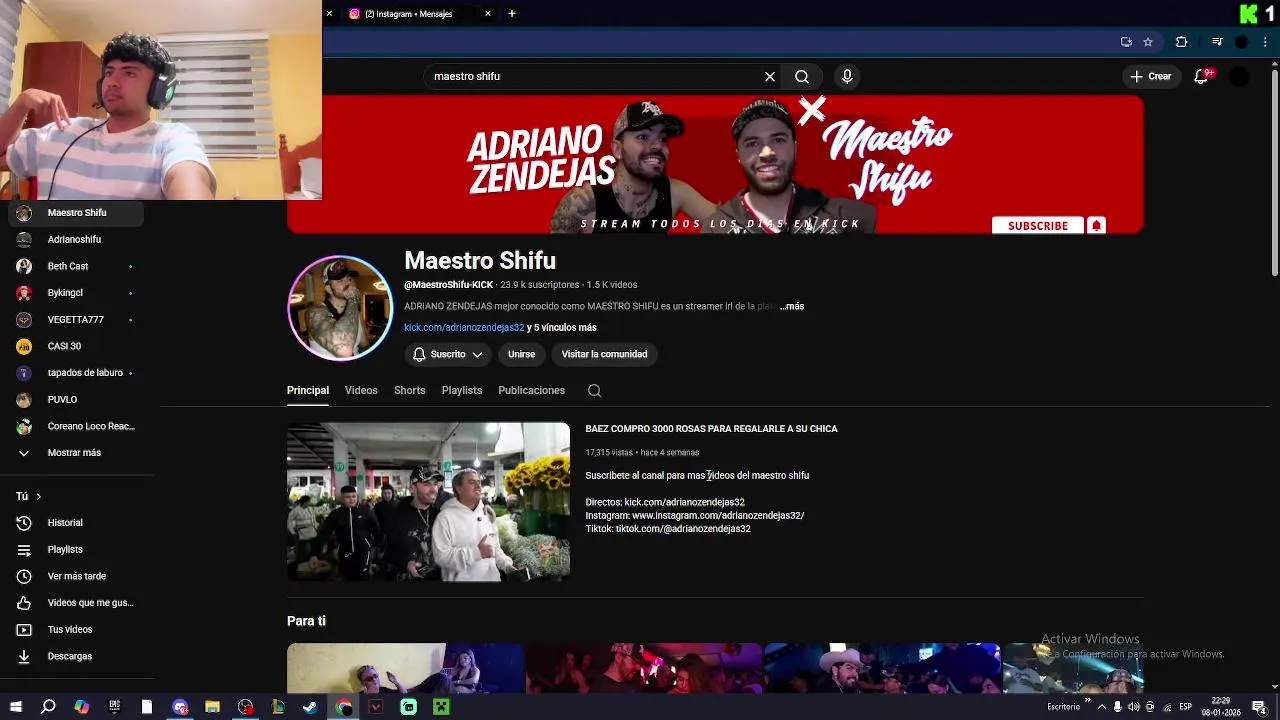Open channel Playlists tab

[462, 391]
